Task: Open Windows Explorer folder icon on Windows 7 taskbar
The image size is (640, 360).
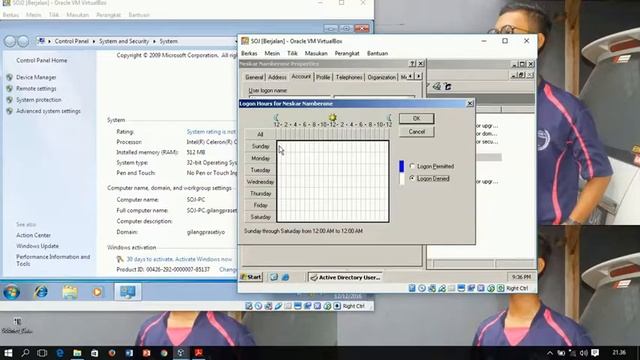Action: tap(70, 292)
